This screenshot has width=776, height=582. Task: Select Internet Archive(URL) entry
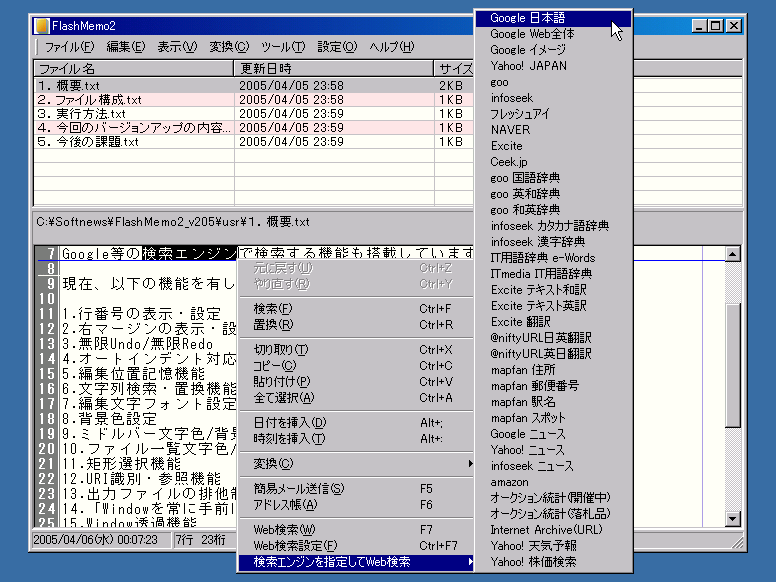(553, 530)
